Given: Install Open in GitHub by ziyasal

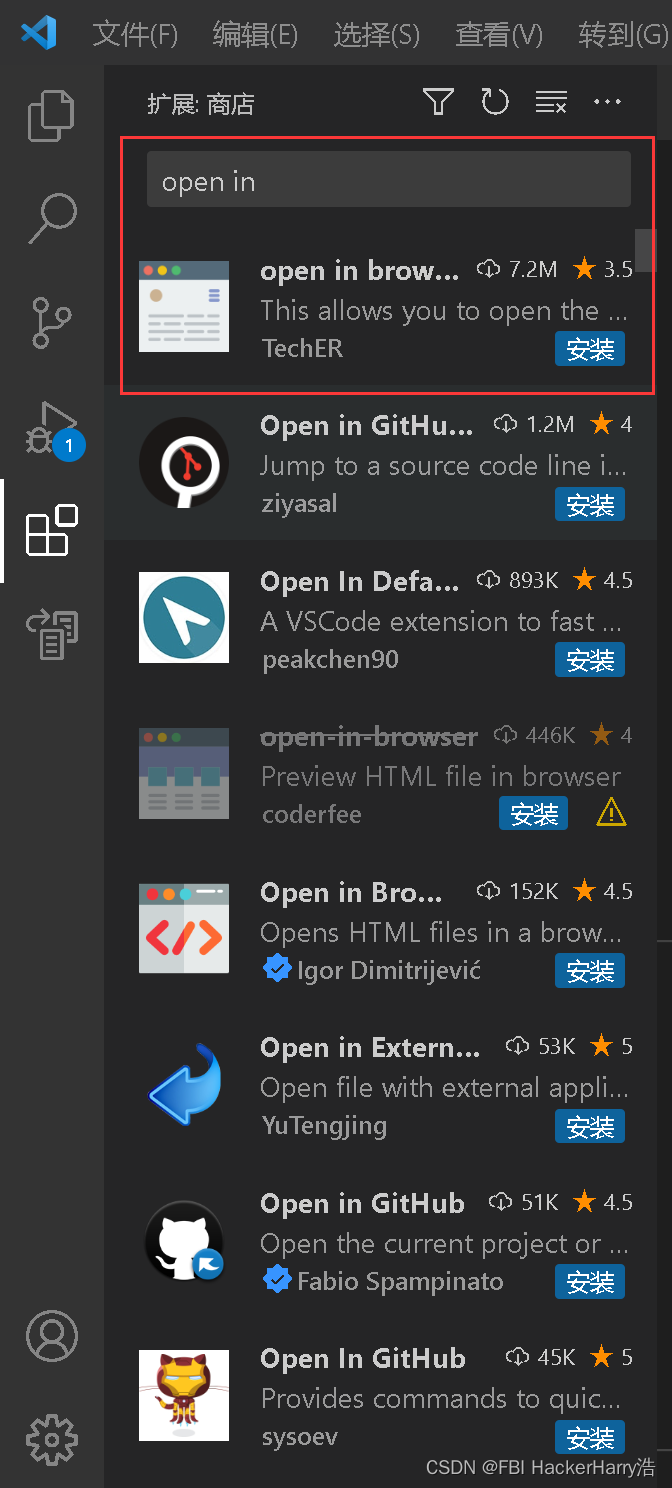Looking at the screenshot, I should [x=590, y=505].
